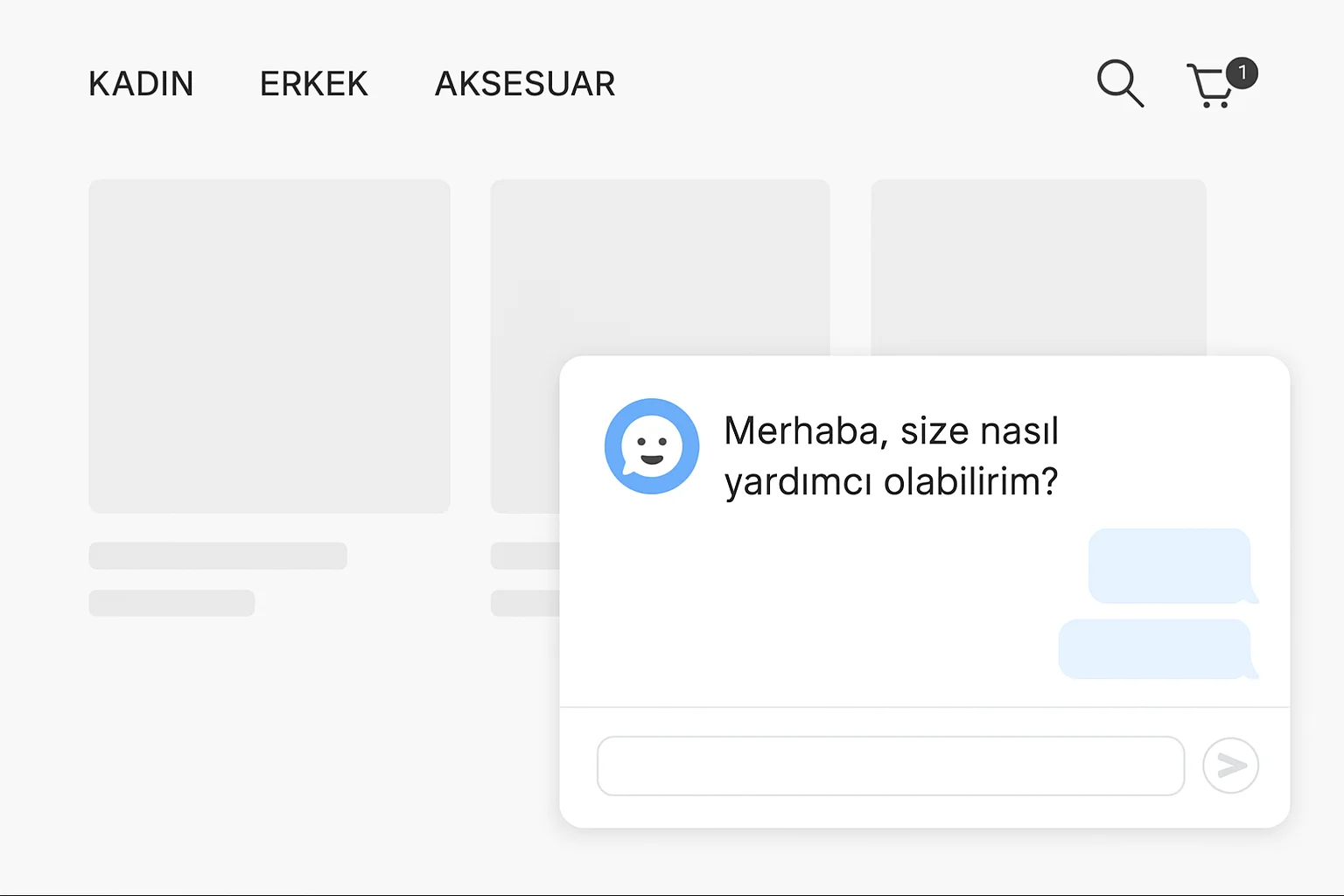This screenshot has width=1344, height=896.
Task: Tap the circular send button
Action: point(1230,766)
